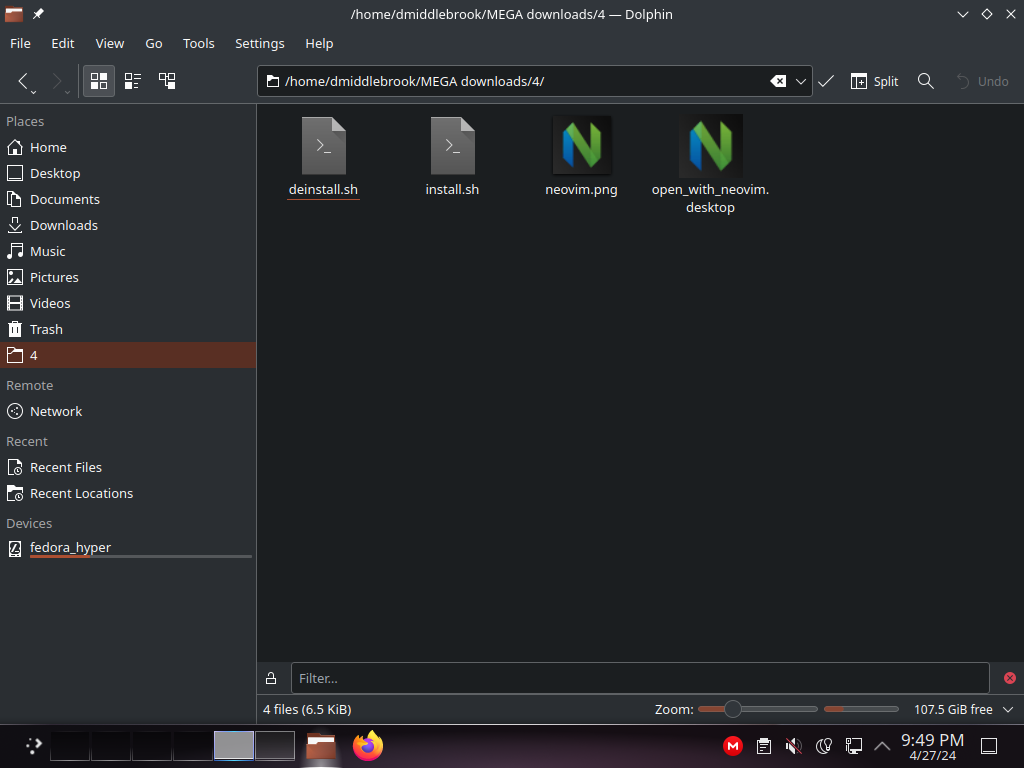The height and width of the screenshot is (768, 1024).
Task: Open Desktop in Places panel
Action: [x=128, y=174]
